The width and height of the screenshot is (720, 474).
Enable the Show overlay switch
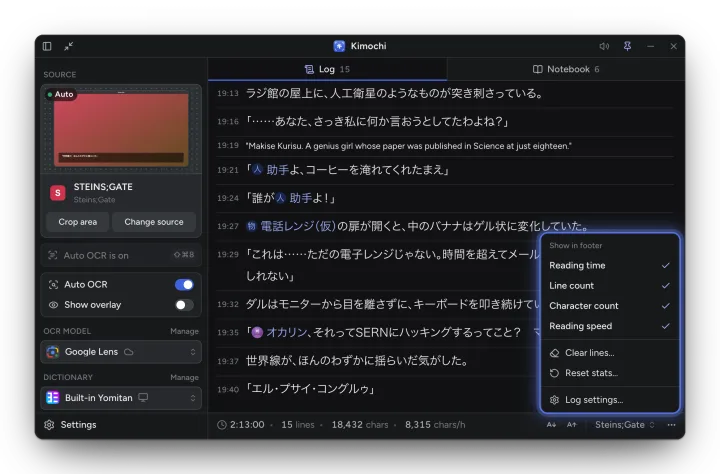coord(184,305)
